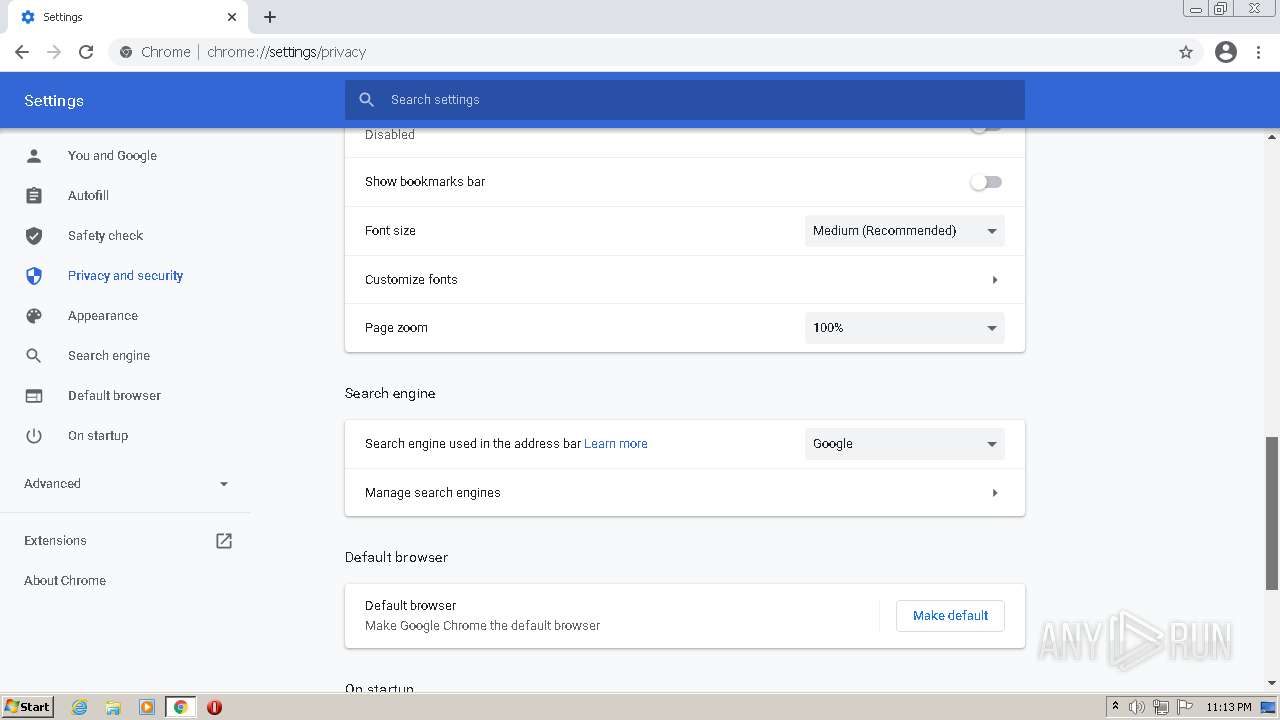Click the Autofill clipboard icon
Image resolution: width=1280 pixels, height=720 pixels.
(x=34, y=195)
